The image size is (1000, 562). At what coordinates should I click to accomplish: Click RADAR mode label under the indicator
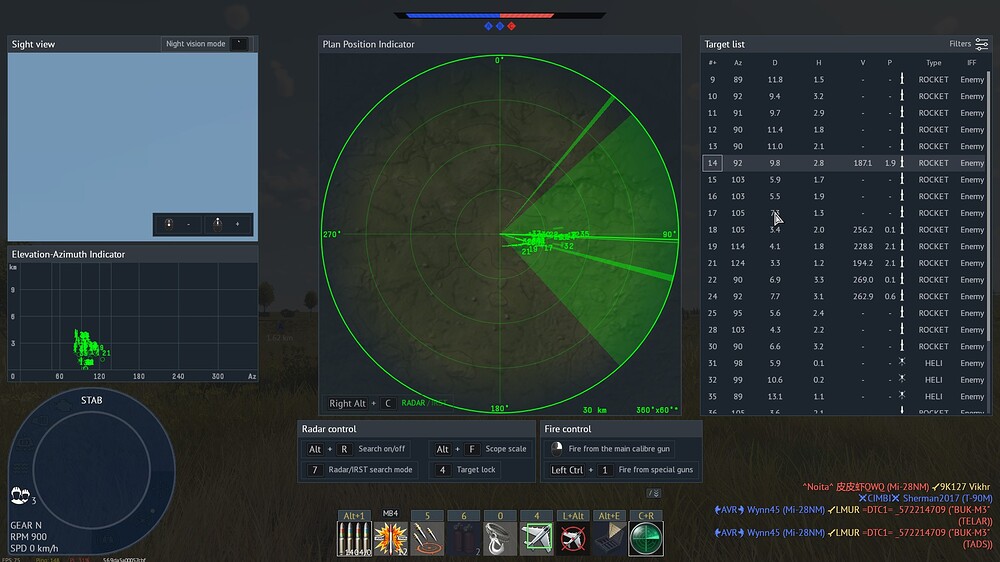(x=413, y=403)
